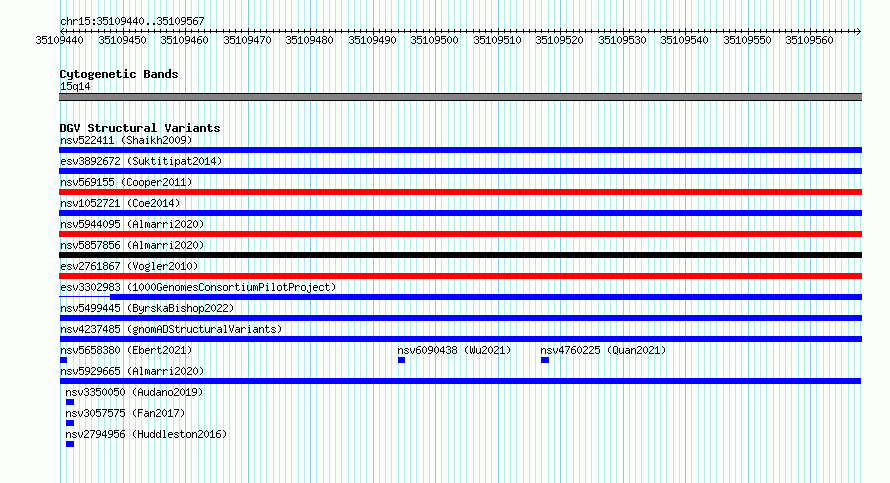
Task: Open nsv4760225 (Quan2021) variant label
Action: (x=603, y=350)
